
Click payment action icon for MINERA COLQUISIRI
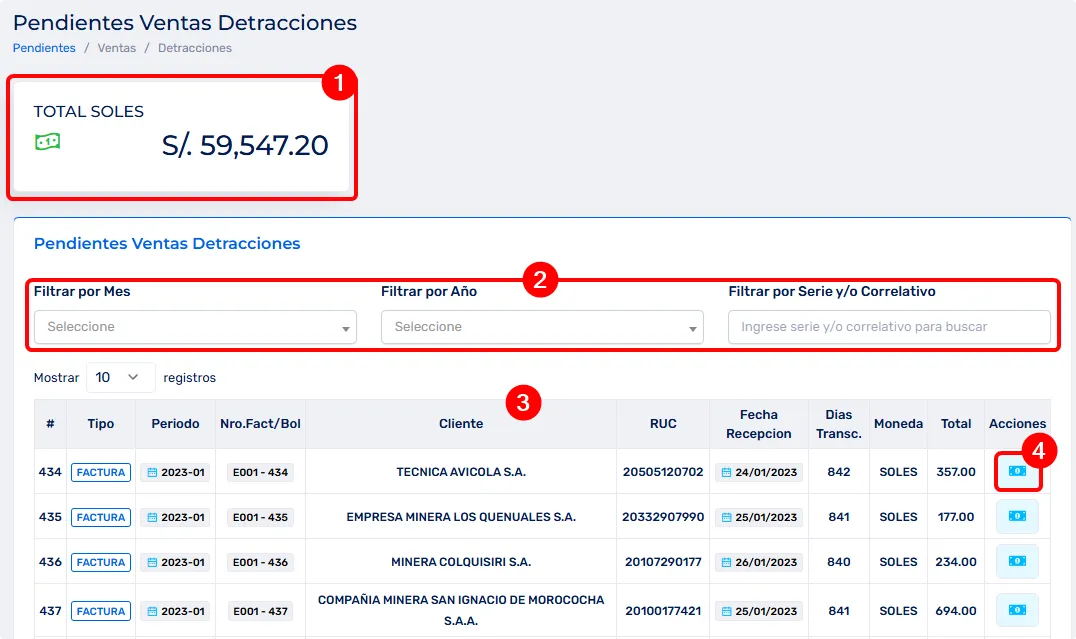1017,561
